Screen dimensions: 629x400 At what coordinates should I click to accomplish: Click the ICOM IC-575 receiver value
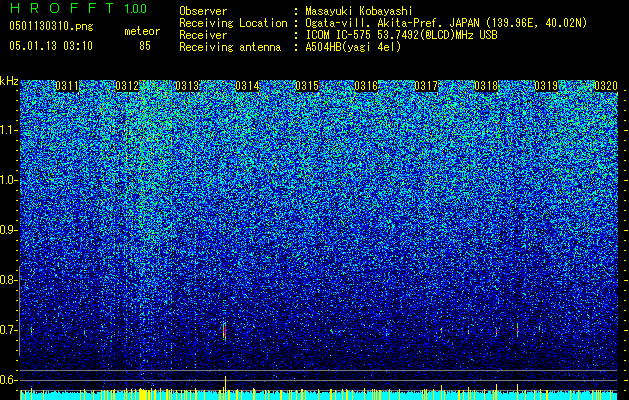[x=401, y=35]
